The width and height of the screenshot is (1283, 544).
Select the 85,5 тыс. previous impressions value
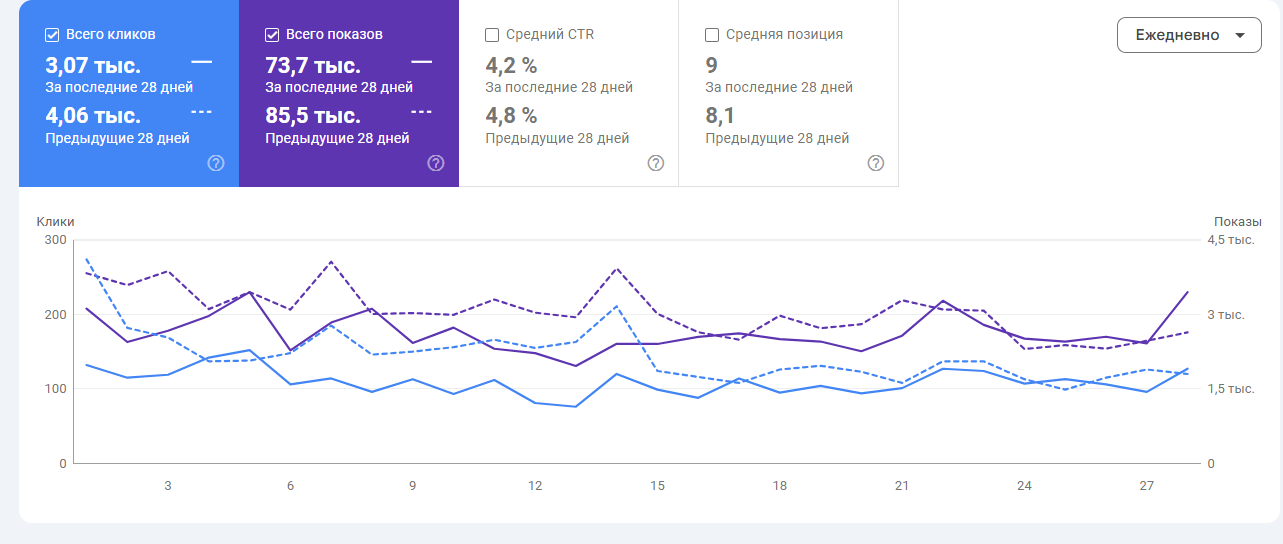tap(313, 116)
